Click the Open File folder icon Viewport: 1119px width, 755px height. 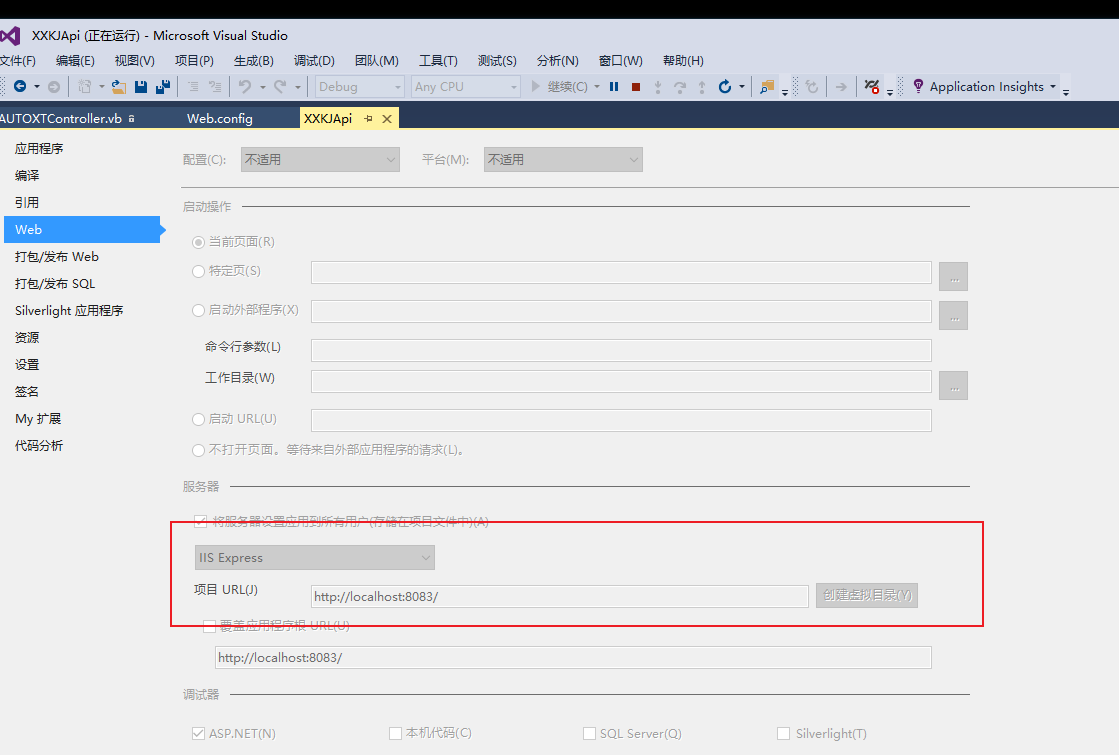118,86
